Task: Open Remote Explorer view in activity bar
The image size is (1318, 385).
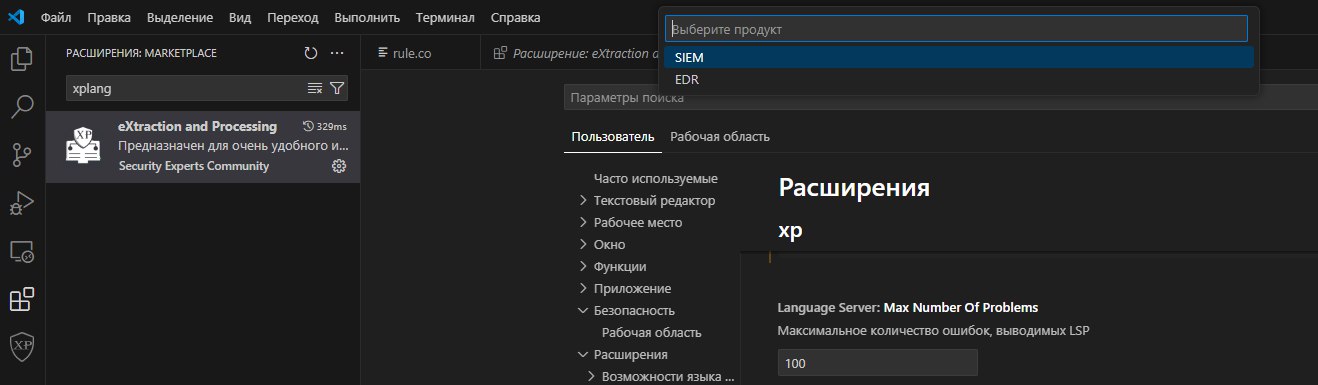Action: pyautogui.click(x=22, y=251)
